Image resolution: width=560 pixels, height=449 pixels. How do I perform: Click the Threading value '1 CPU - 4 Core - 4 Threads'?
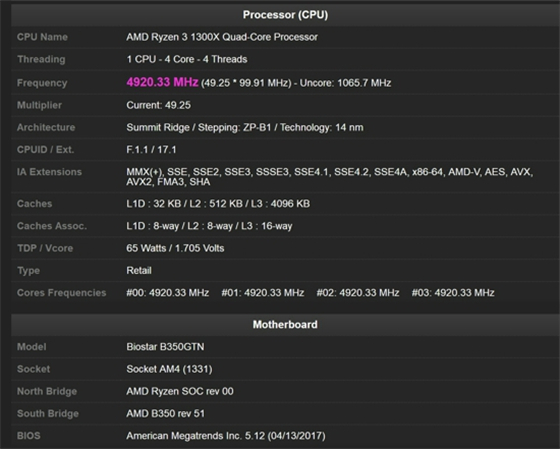point(186,59)
